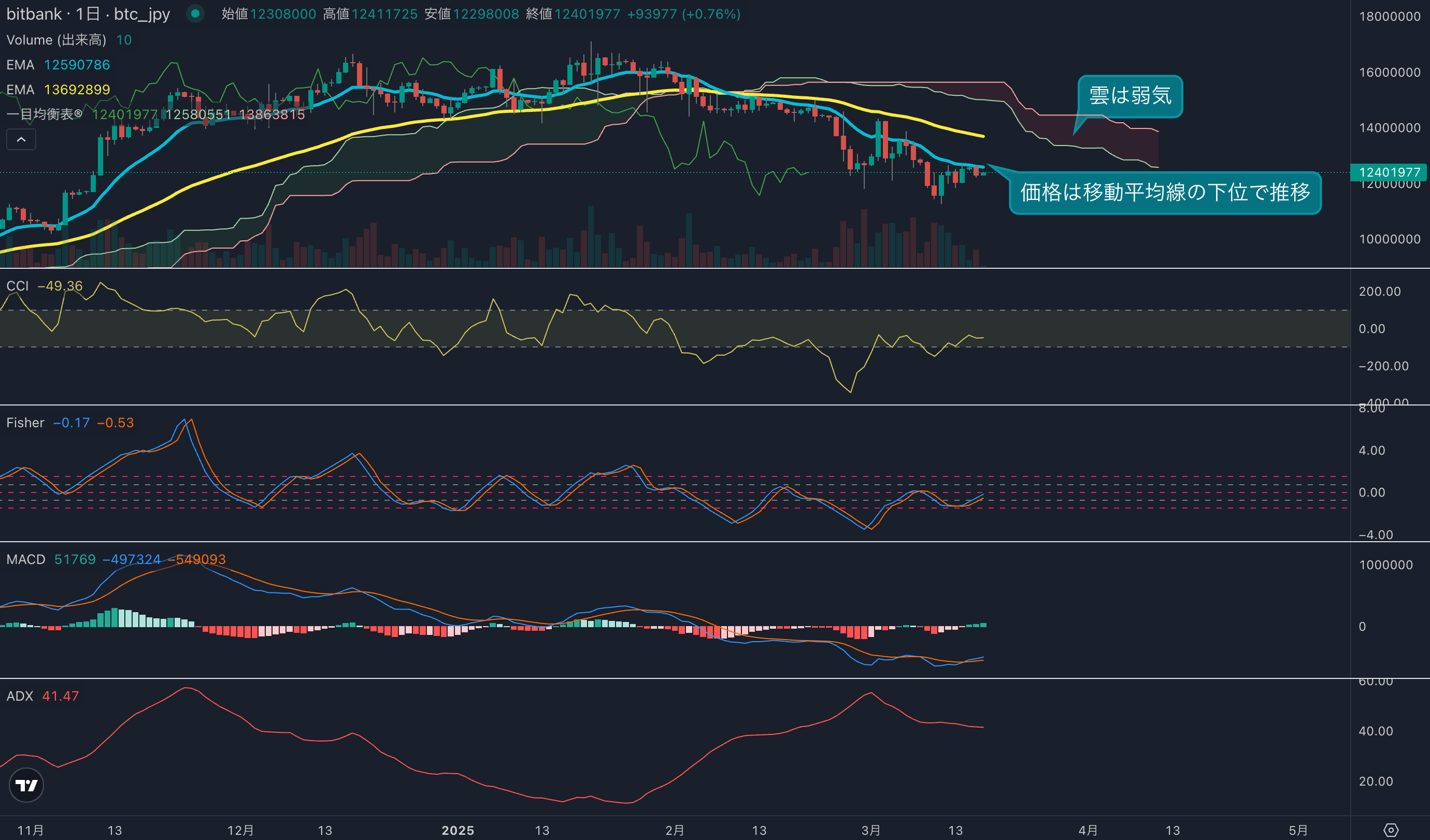Click the current price label 12401977
The image size is (1430, 840).
click(x=1389, y=172)
